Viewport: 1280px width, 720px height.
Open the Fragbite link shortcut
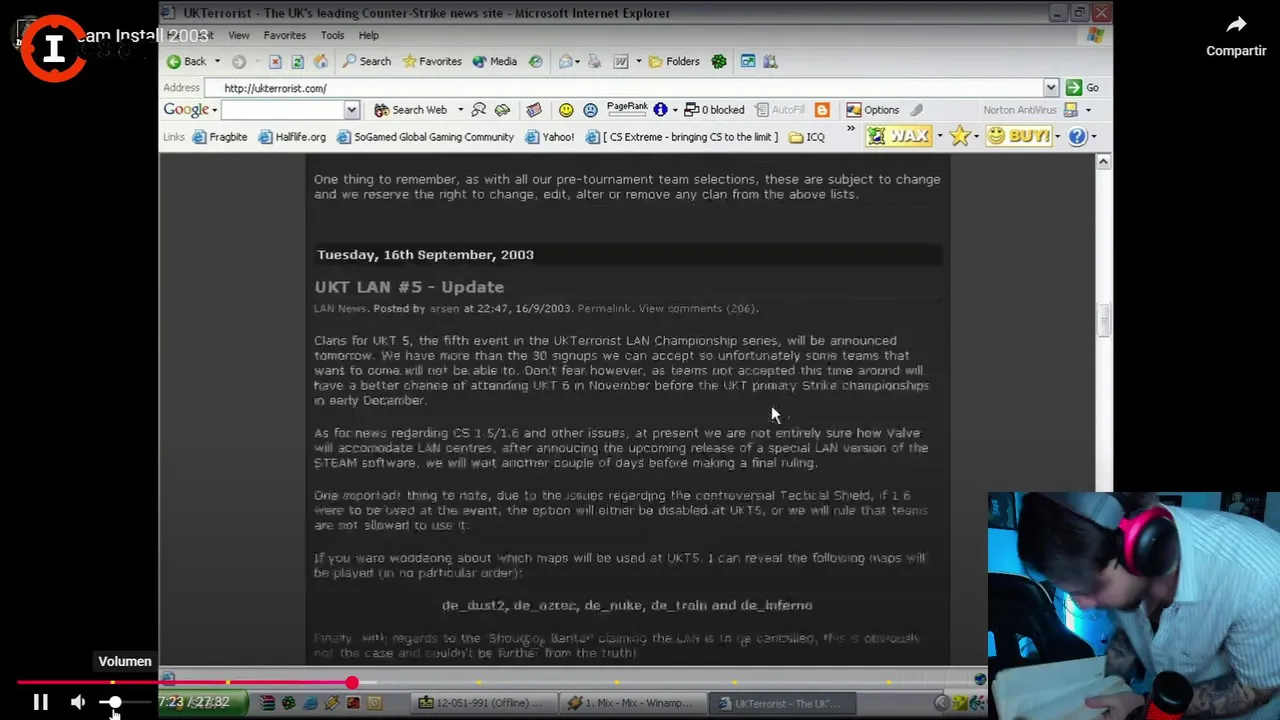[219, 137]
